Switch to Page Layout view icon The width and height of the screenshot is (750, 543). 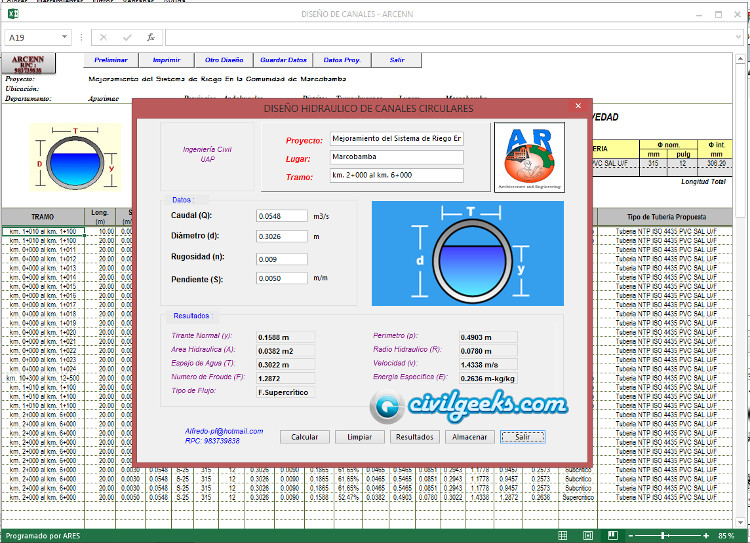pos(586,536)
